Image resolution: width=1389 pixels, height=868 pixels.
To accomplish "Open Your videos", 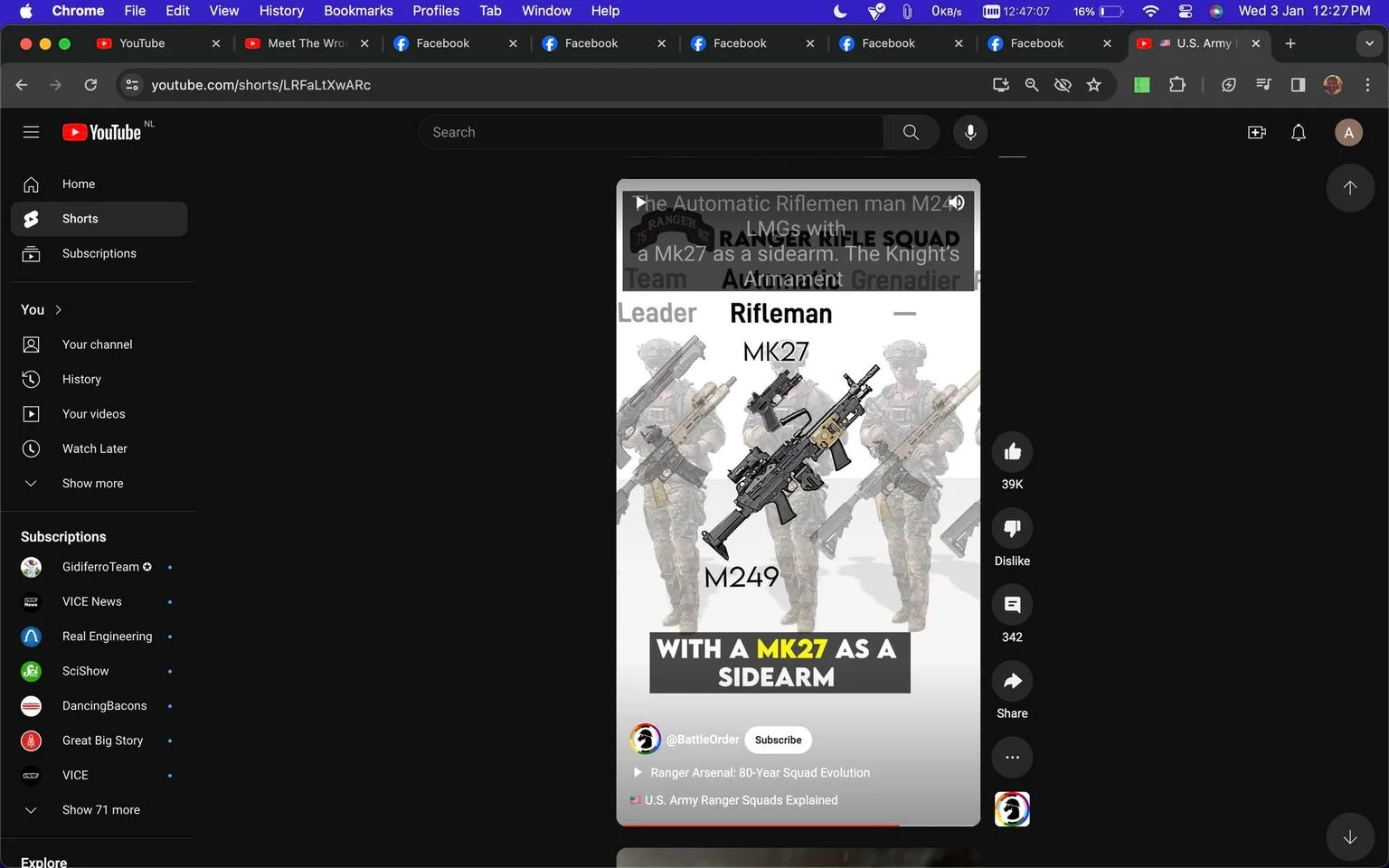I will click(99, 414).
